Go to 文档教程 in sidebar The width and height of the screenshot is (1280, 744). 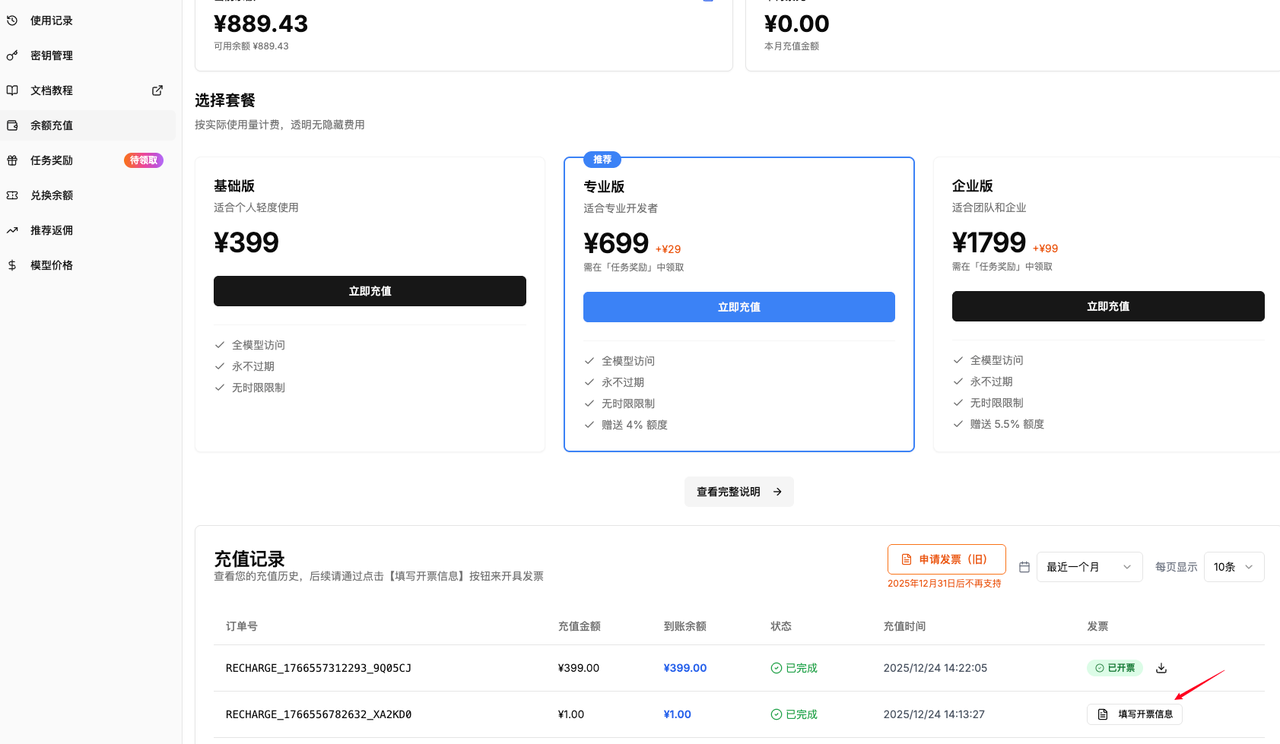pos(52,90)
